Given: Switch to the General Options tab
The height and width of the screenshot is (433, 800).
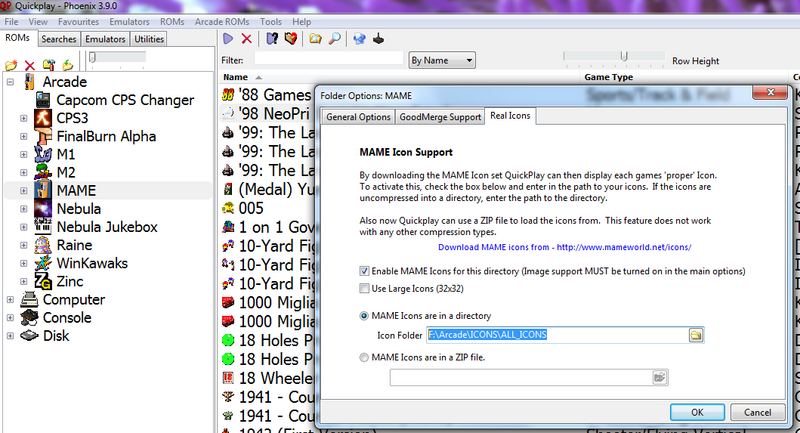Looking at the screenshot, I should pyautogui.click(x=358, y=117).
